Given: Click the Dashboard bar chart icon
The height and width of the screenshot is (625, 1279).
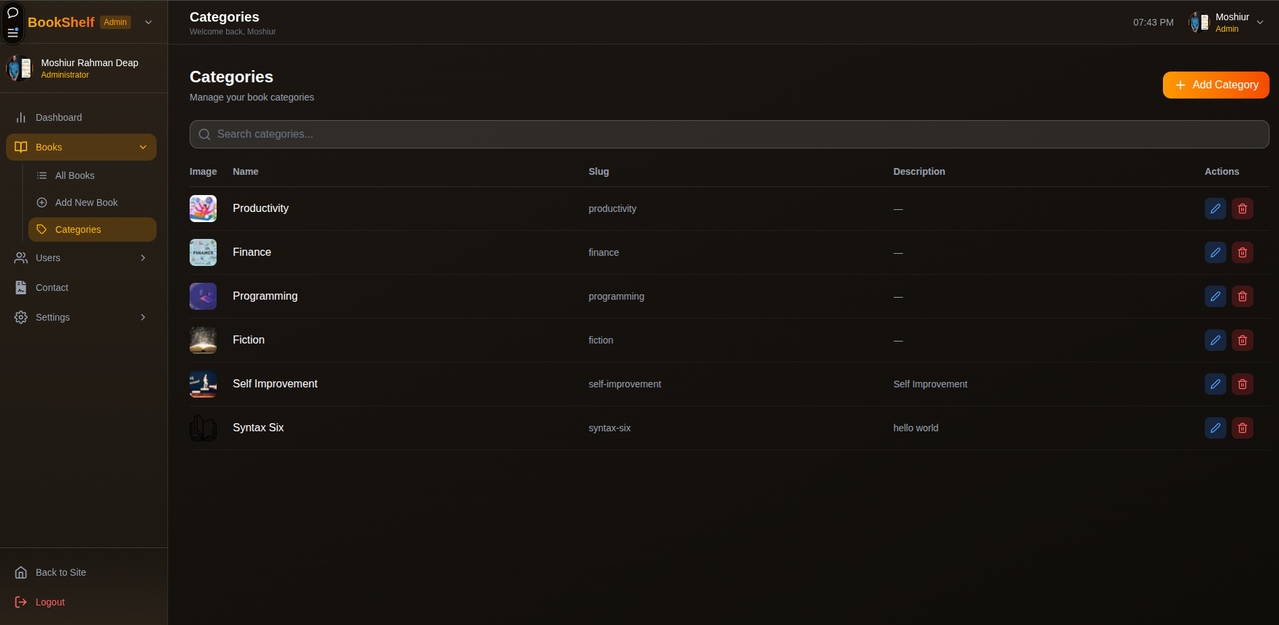Looking at the screenshot, I should pyautogui.click(x=21, y=117).
